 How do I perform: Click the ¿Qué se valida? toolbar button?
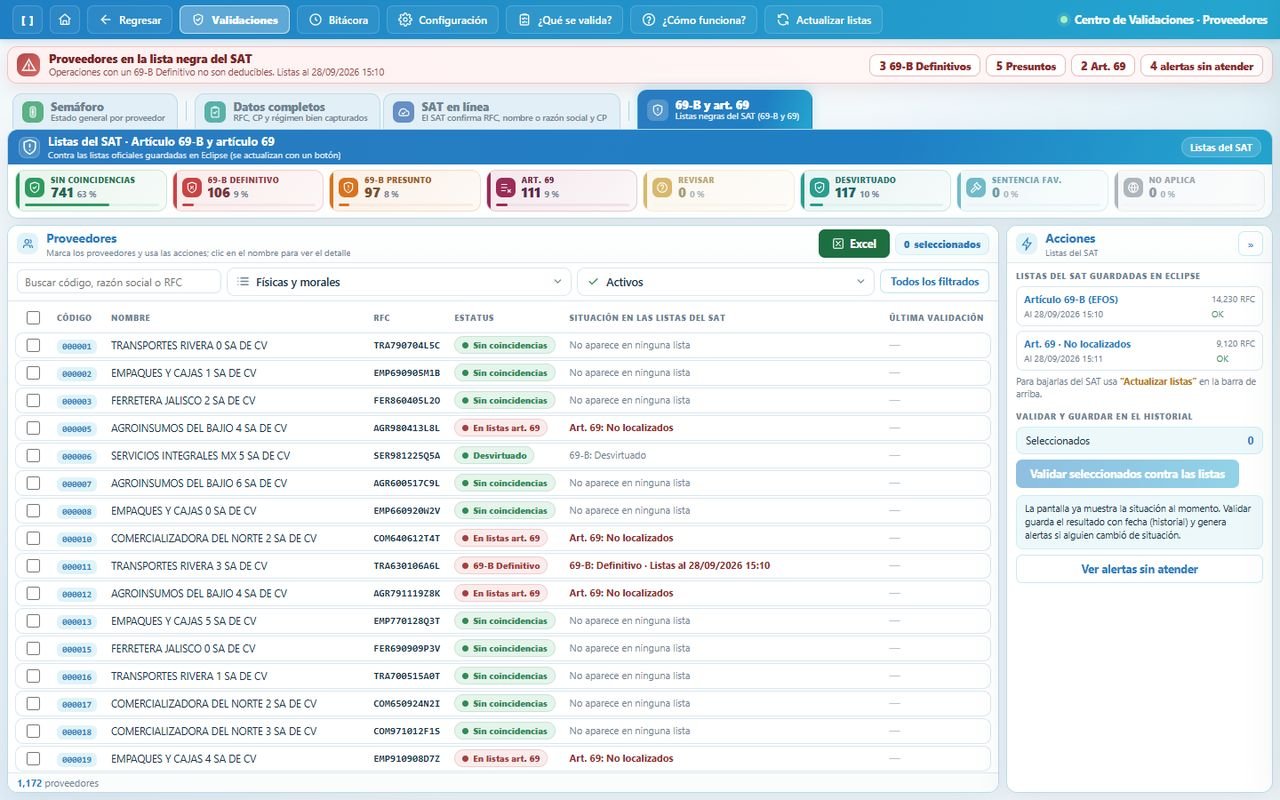pyautogui.click(x=566, y=20)
